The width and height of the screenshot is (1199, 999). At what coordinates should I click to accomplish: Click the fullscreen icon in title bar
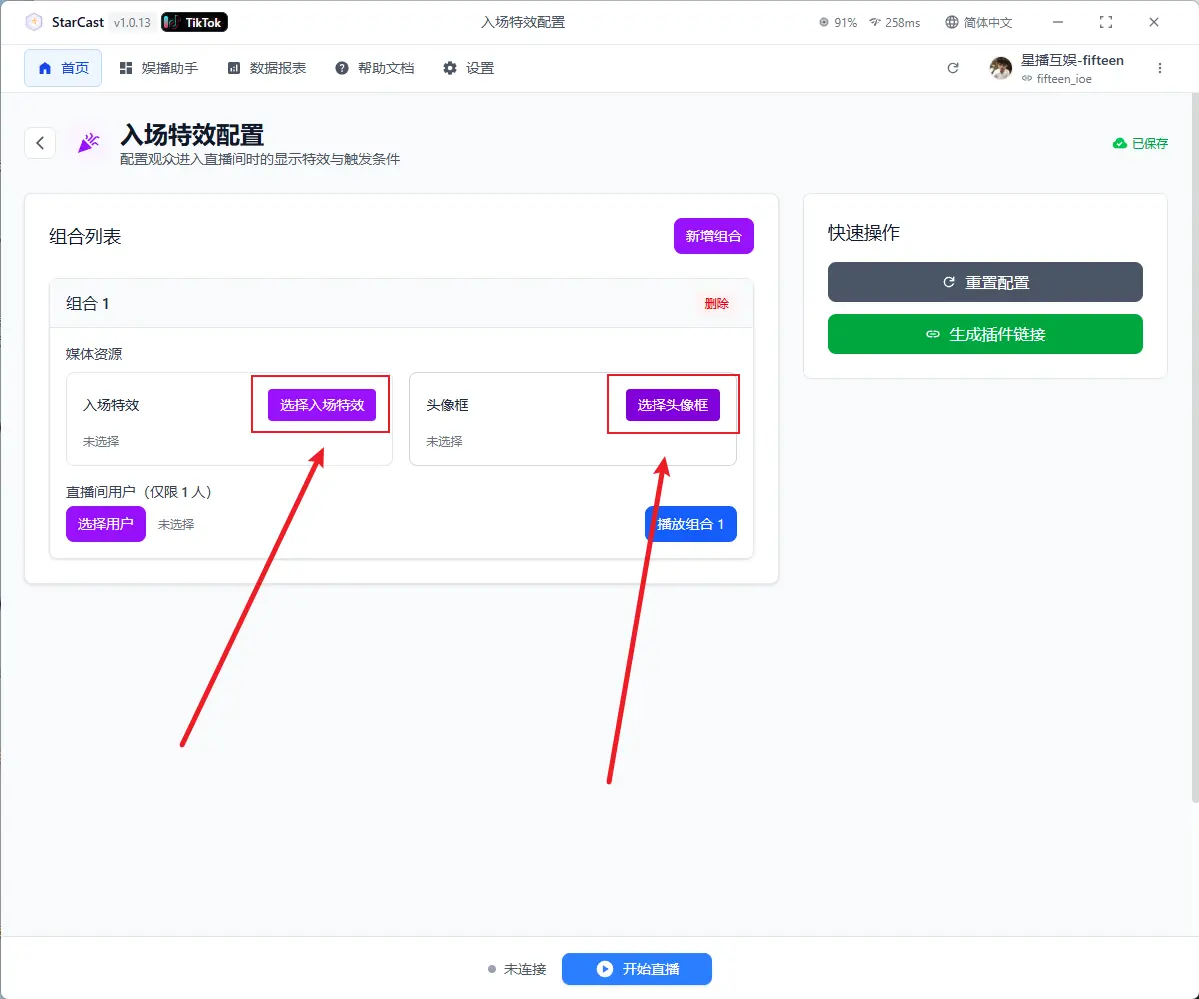[1106, 22]
